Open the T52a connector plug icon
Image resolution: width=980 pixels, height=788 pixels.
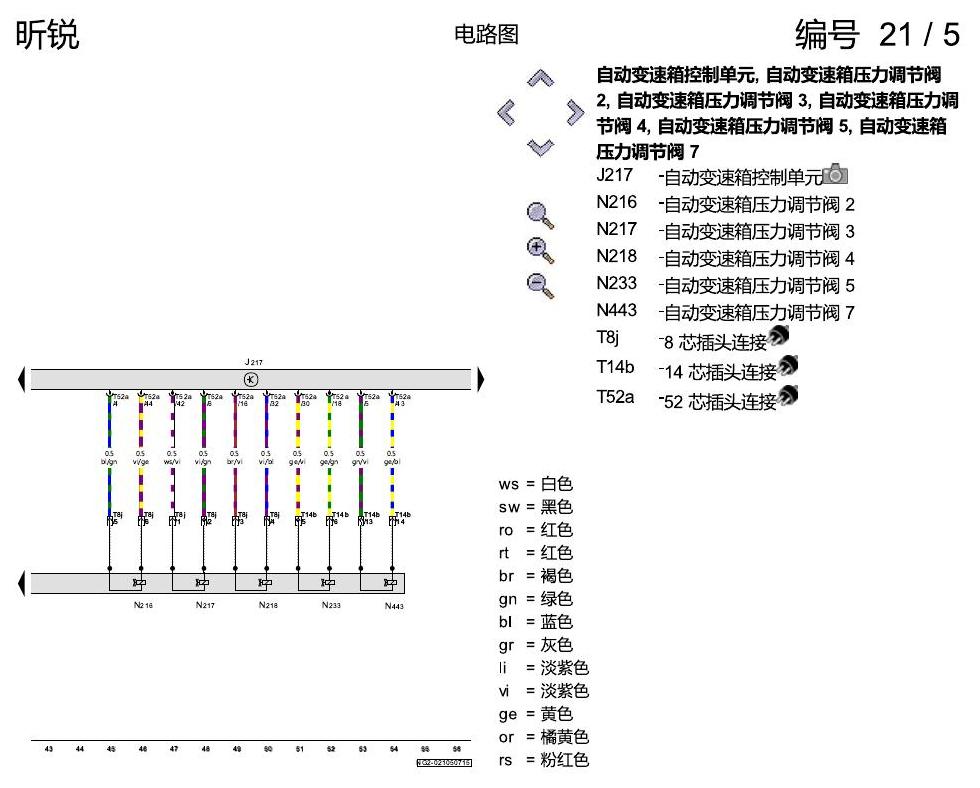coord(788,396)
